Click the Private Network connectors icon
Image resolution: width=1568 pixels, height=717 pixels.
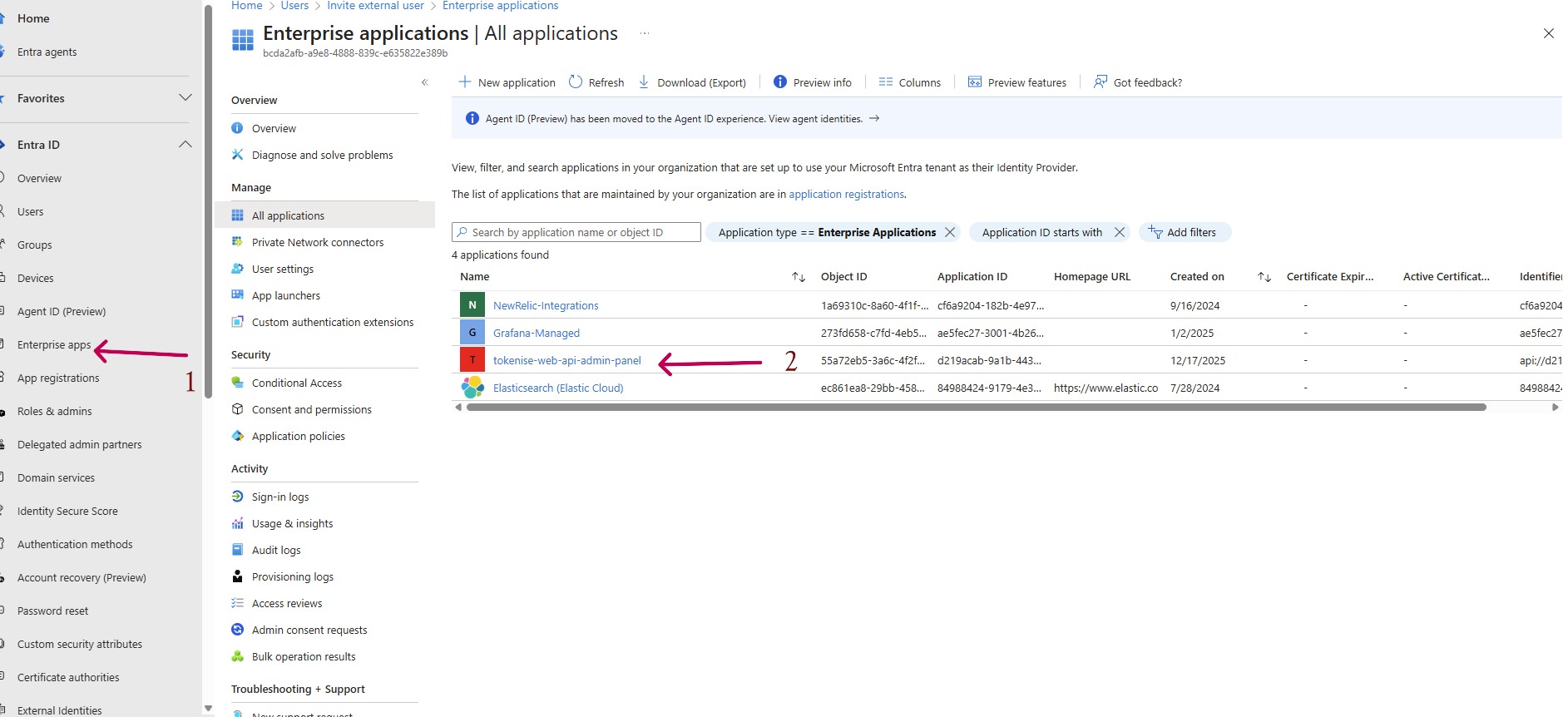pos(237,242)
